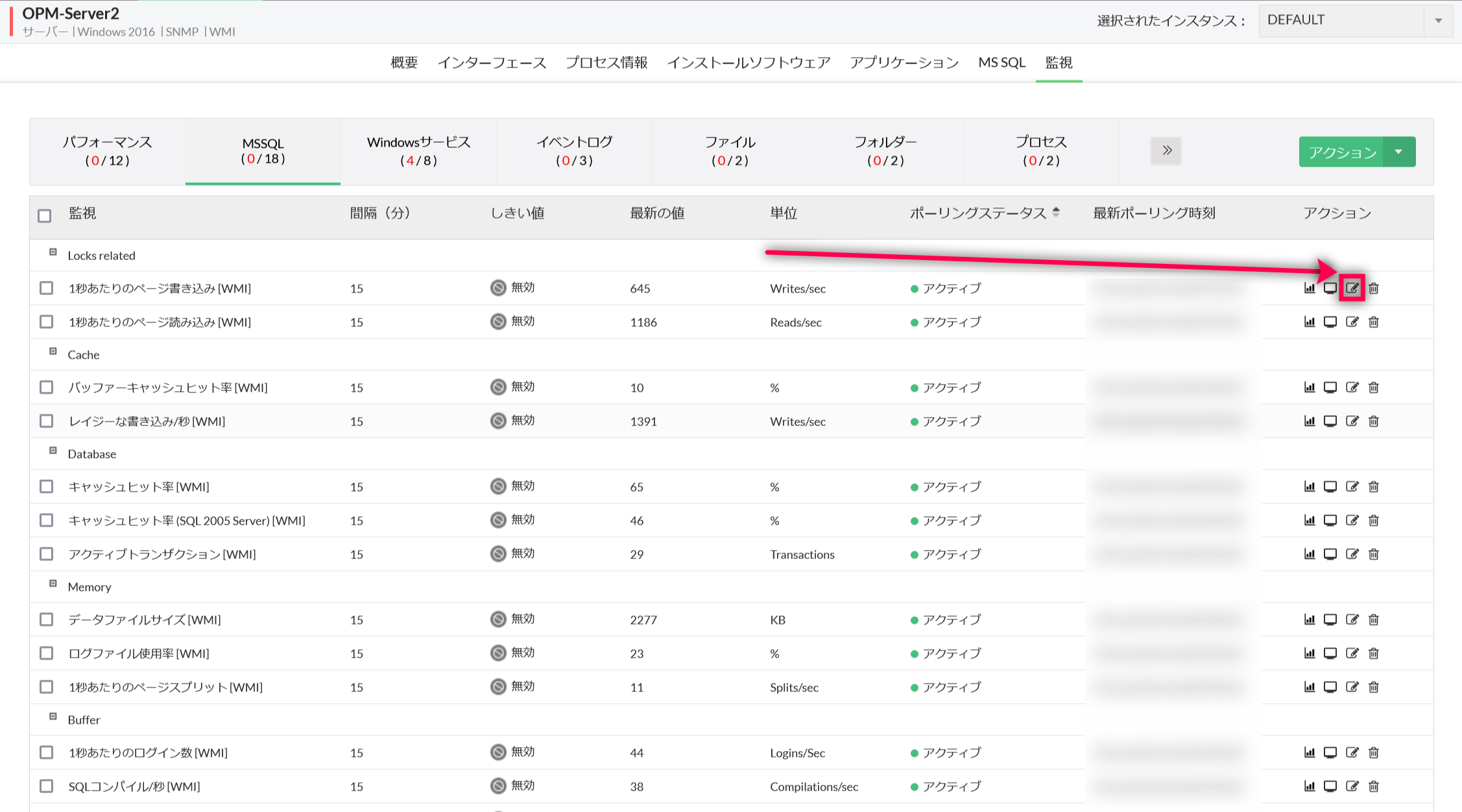
Task: Switch to the Windowsサービス monitor tab
Action: (x=418, y=150)
